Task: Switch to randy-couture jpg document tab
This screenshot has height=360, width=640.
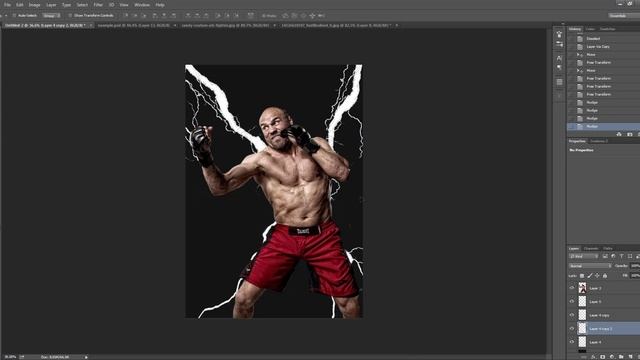Action: [225, 25]
